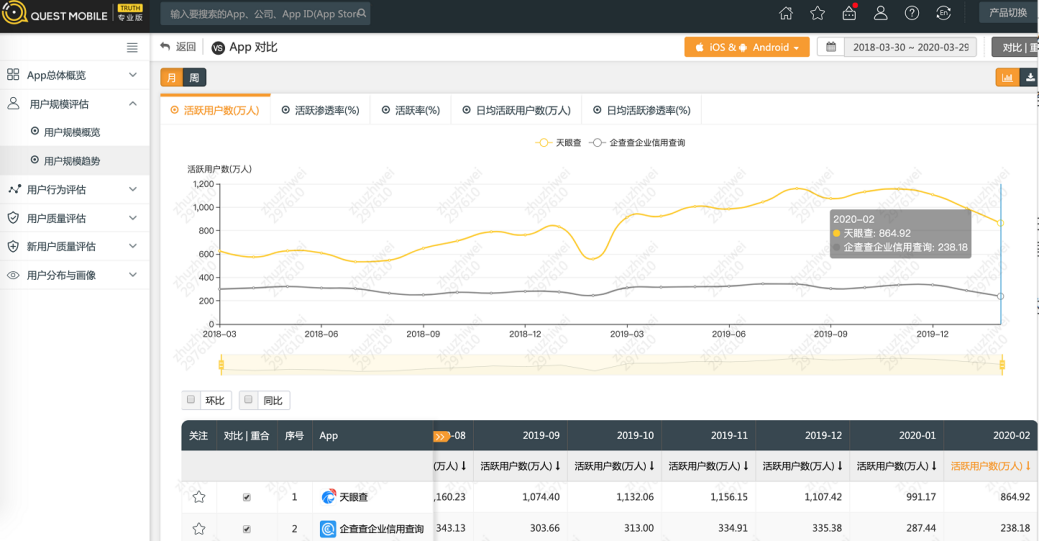Open the iOS & Android platform dropdown
1039x541 pixels.
click(x=747, y=47)
